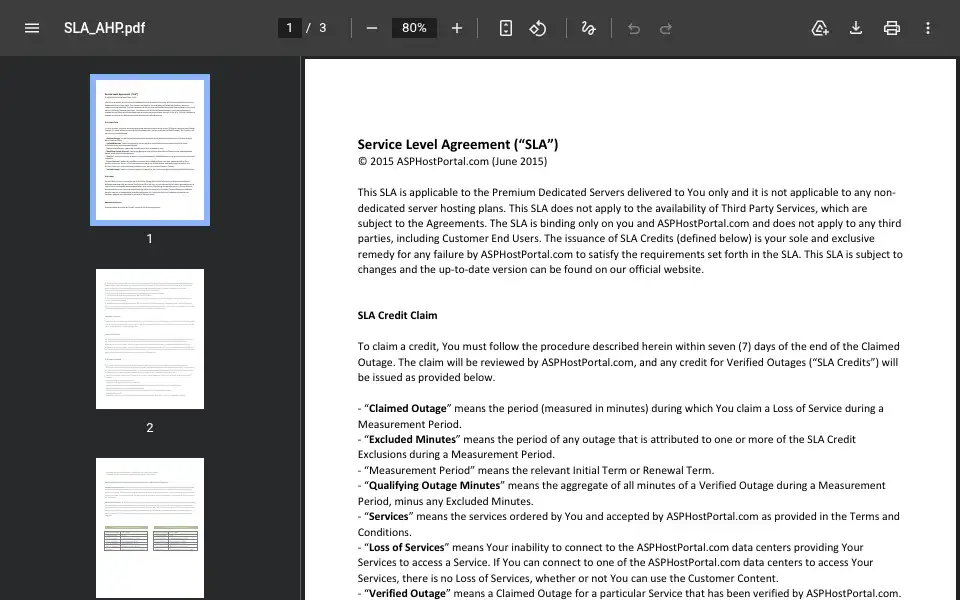Rotate the document counterclockwise

pos(538,28)
